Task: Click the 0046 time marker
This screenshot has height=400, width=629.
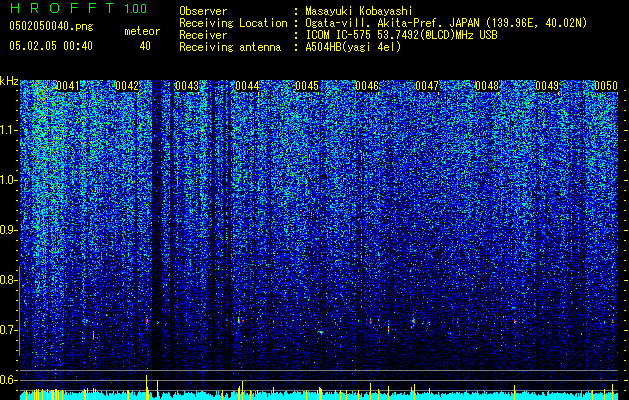Action: [367, 86]
